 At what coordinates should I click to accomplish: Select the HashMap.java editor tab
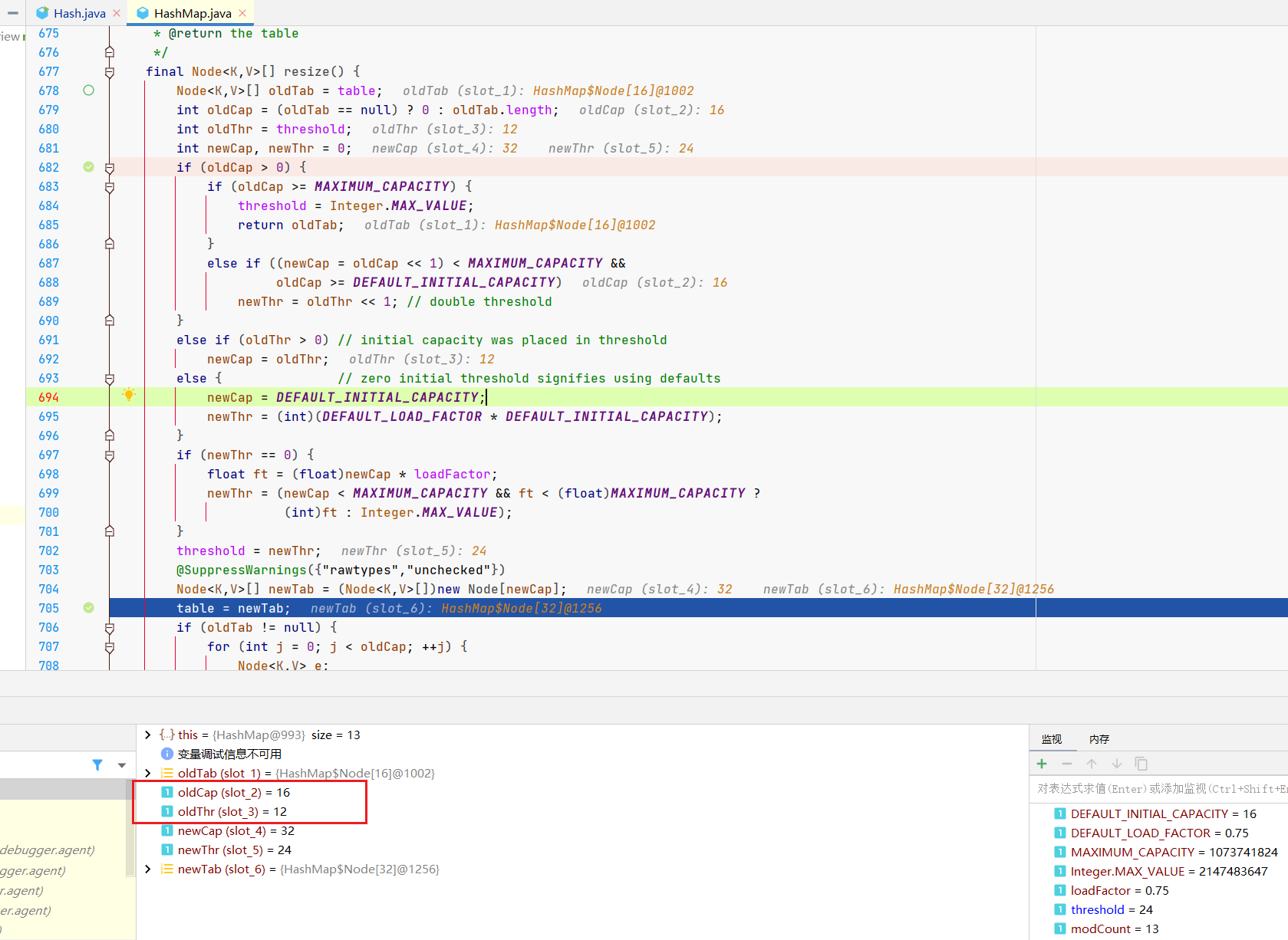[192, 13]
